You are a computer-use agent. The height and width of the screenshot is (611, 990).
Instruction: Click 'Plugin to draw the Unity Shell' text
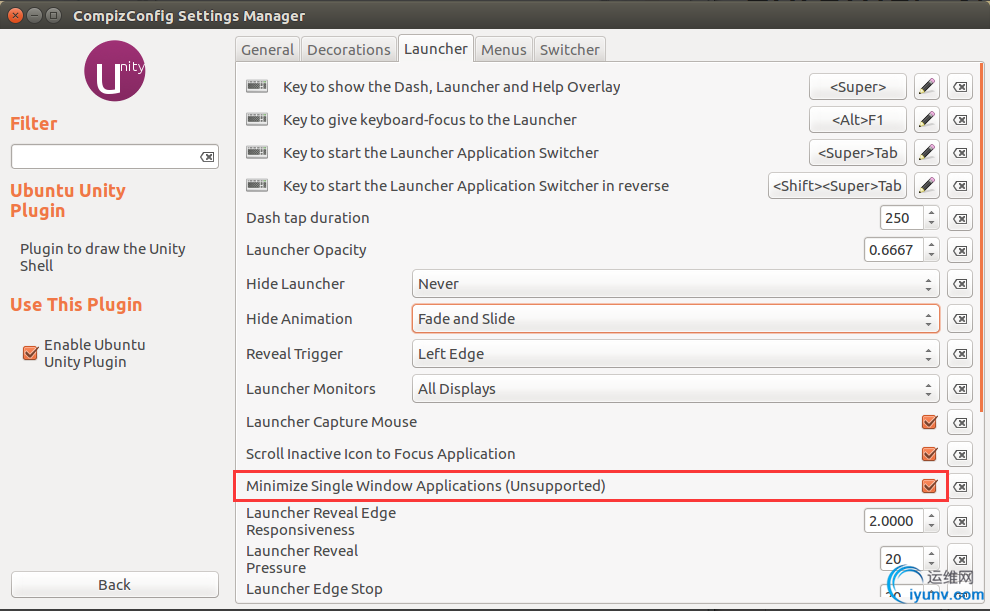click(x=102, y=257)
